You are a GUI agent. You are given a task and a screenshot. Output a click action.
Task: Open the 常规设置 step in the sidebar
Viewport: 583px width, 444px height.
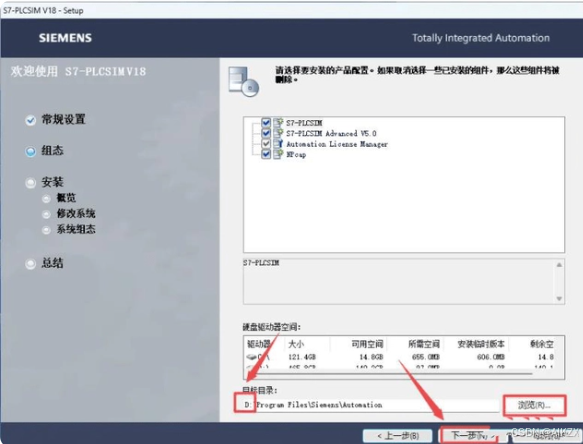point(63,119)
